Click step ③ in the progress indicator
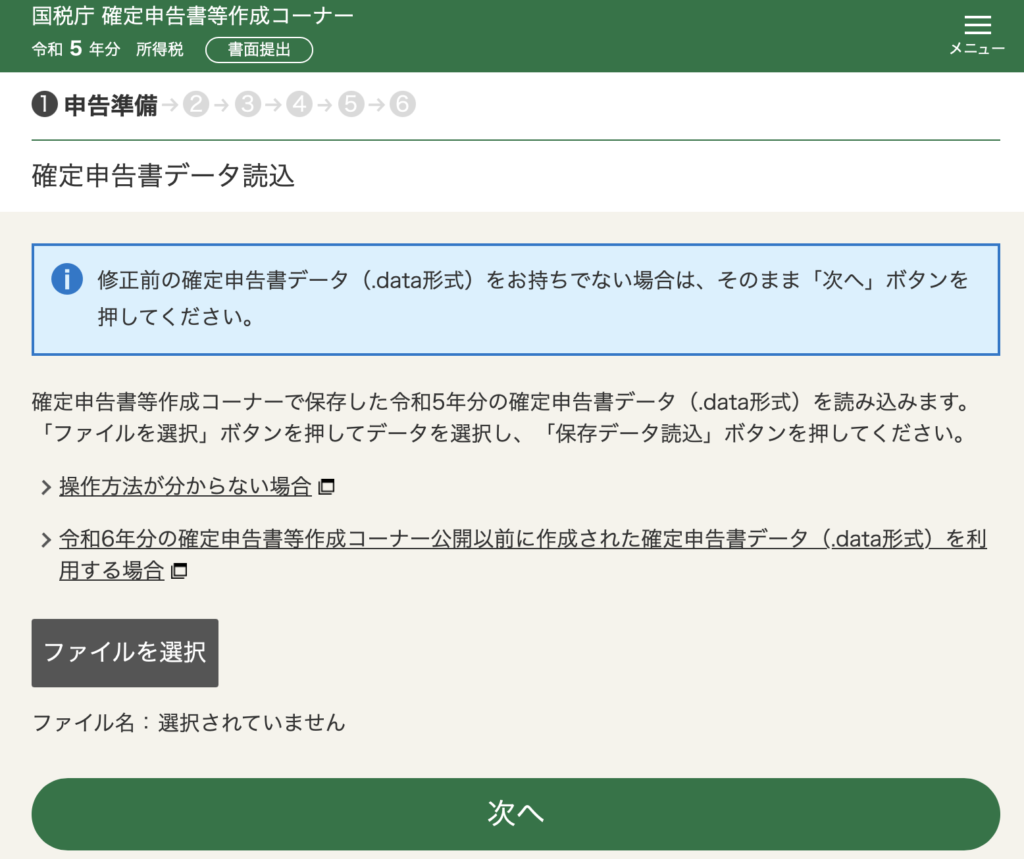The height and width of the screenshot is (859, 1024). pos(247,104)
